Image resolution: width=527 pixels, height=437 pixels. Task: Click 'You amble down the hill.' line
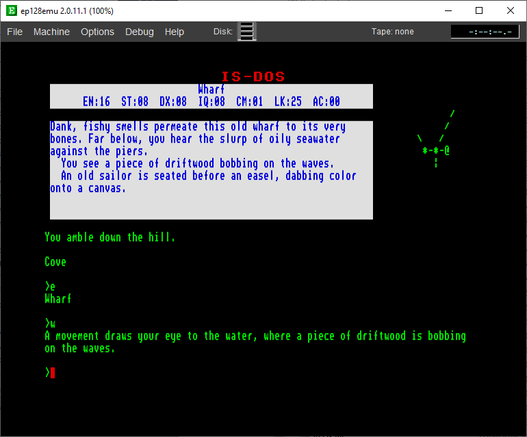tap(110, 237)
